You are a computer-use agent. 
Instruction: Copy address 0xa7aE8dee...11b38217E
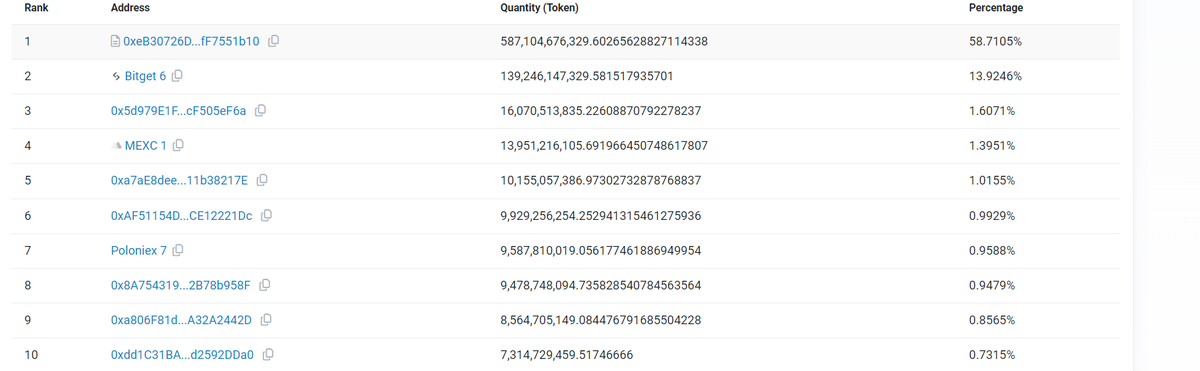(x=262, y=180)
